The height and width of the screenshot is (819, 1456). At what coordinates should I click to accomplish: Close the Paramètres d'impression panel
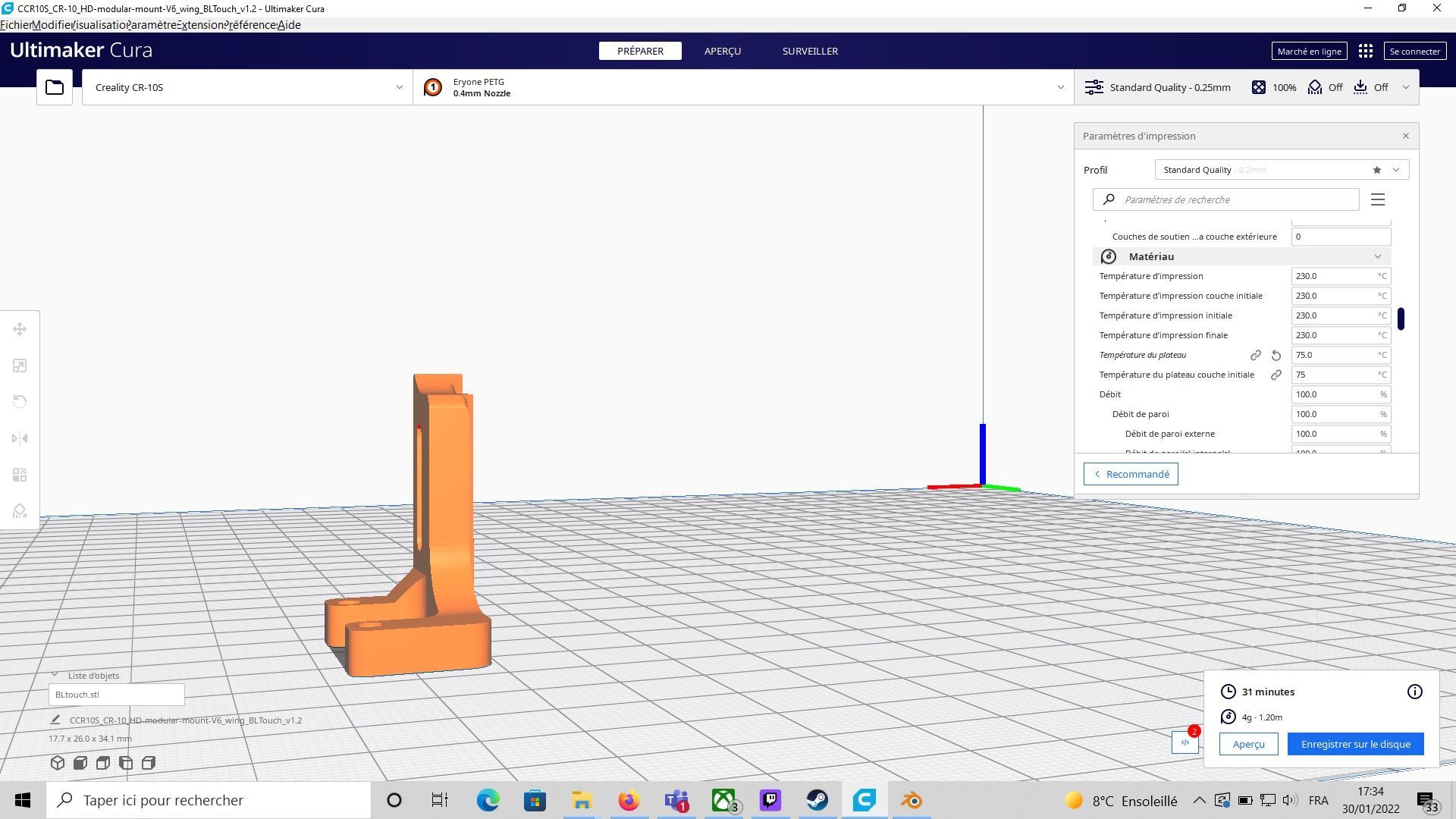pos(1406,136)
